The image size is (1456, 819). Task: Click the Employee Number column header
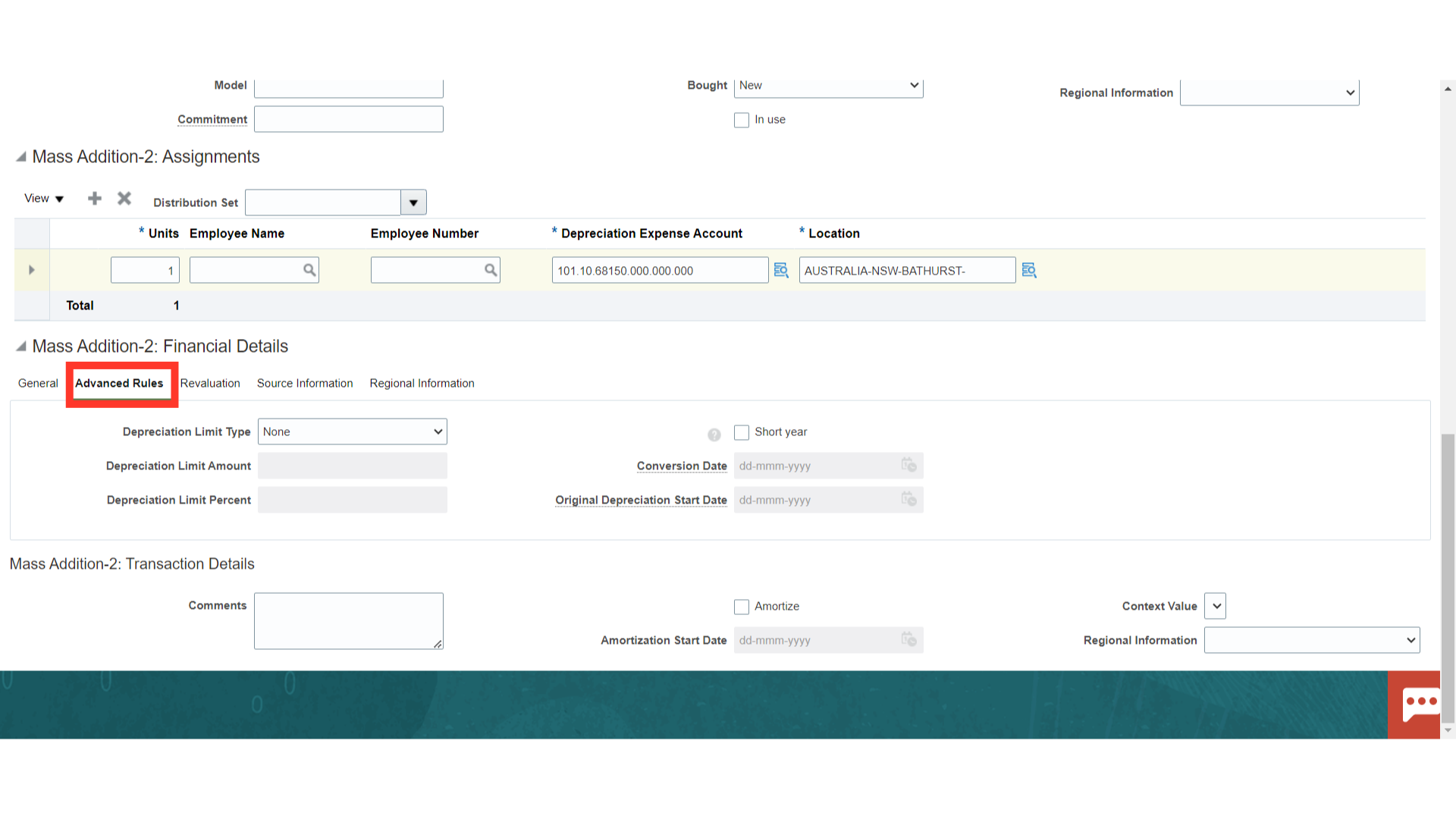425,234
